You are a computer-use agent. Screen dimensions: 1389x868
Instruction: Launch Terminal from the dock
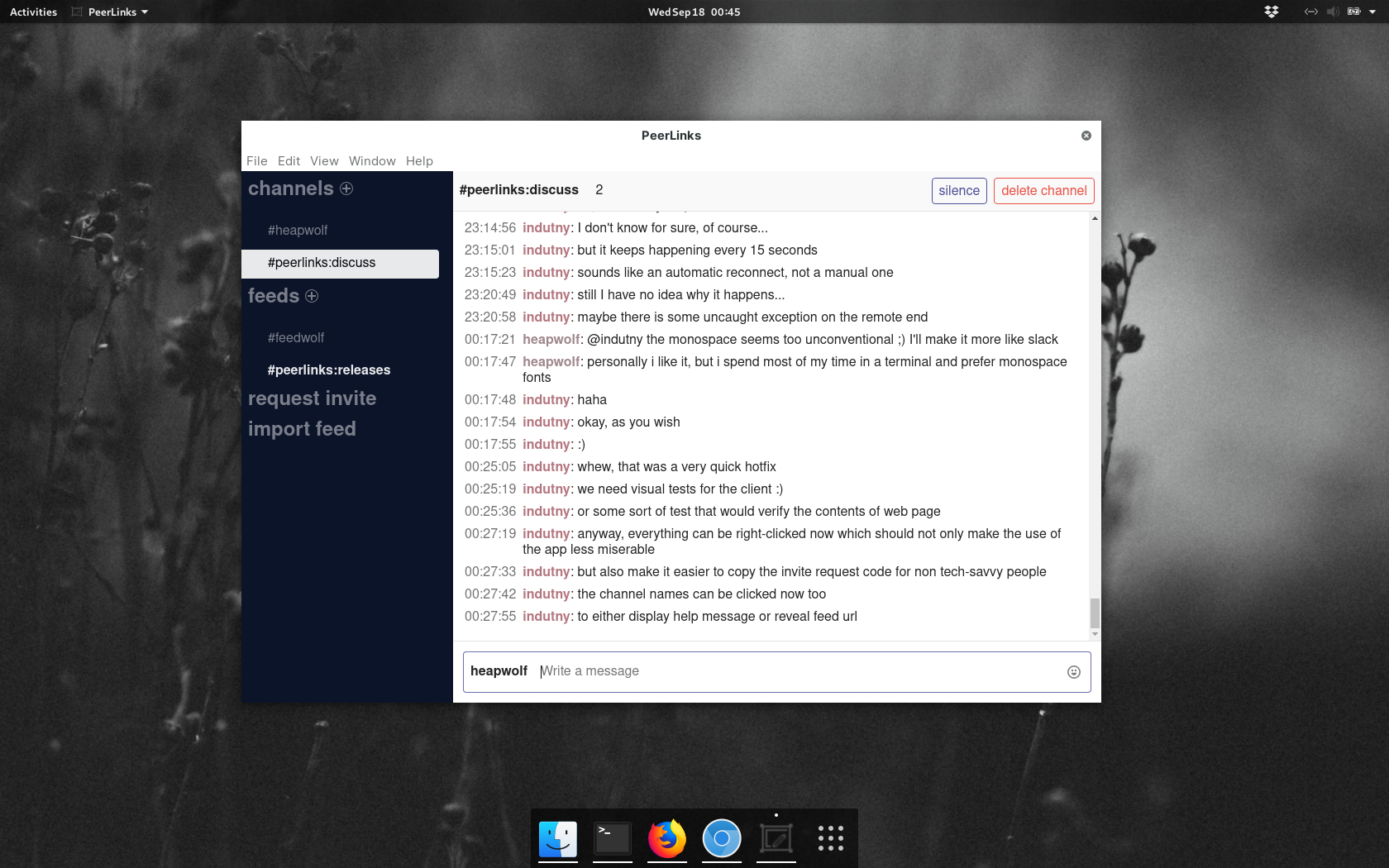pyautogui.click(x=613, y=839)
